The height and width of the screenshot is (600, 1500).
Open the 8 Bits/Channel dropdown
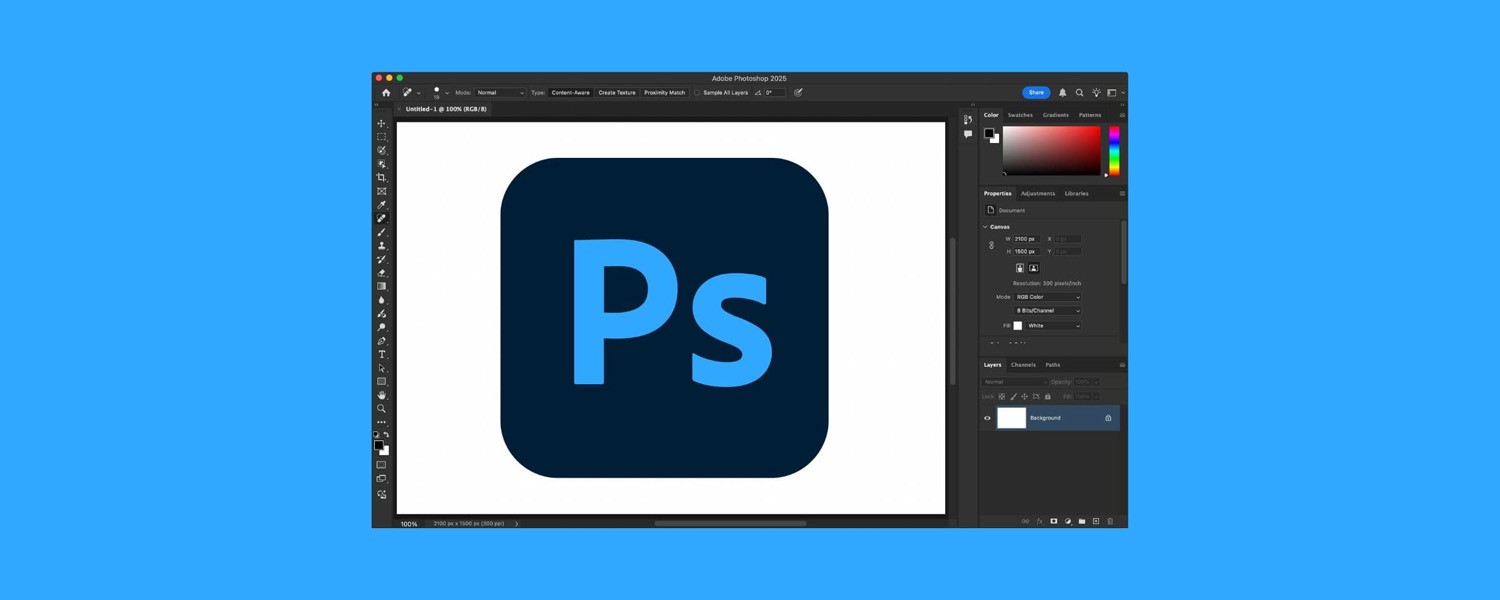[x=1047, y=311]
